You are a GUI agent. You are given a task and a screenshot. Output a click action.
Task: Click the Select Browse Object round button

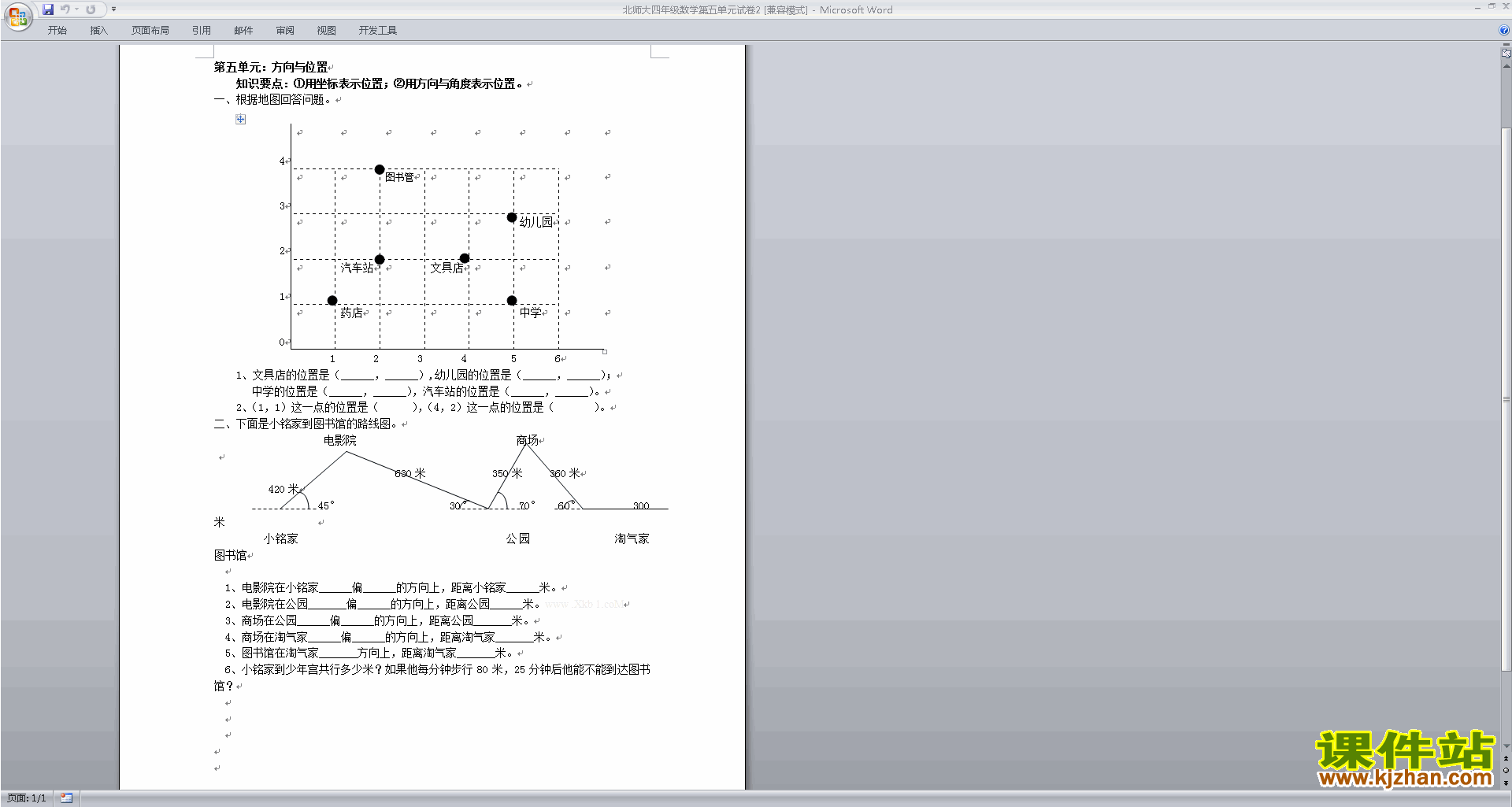[1506, 771]
